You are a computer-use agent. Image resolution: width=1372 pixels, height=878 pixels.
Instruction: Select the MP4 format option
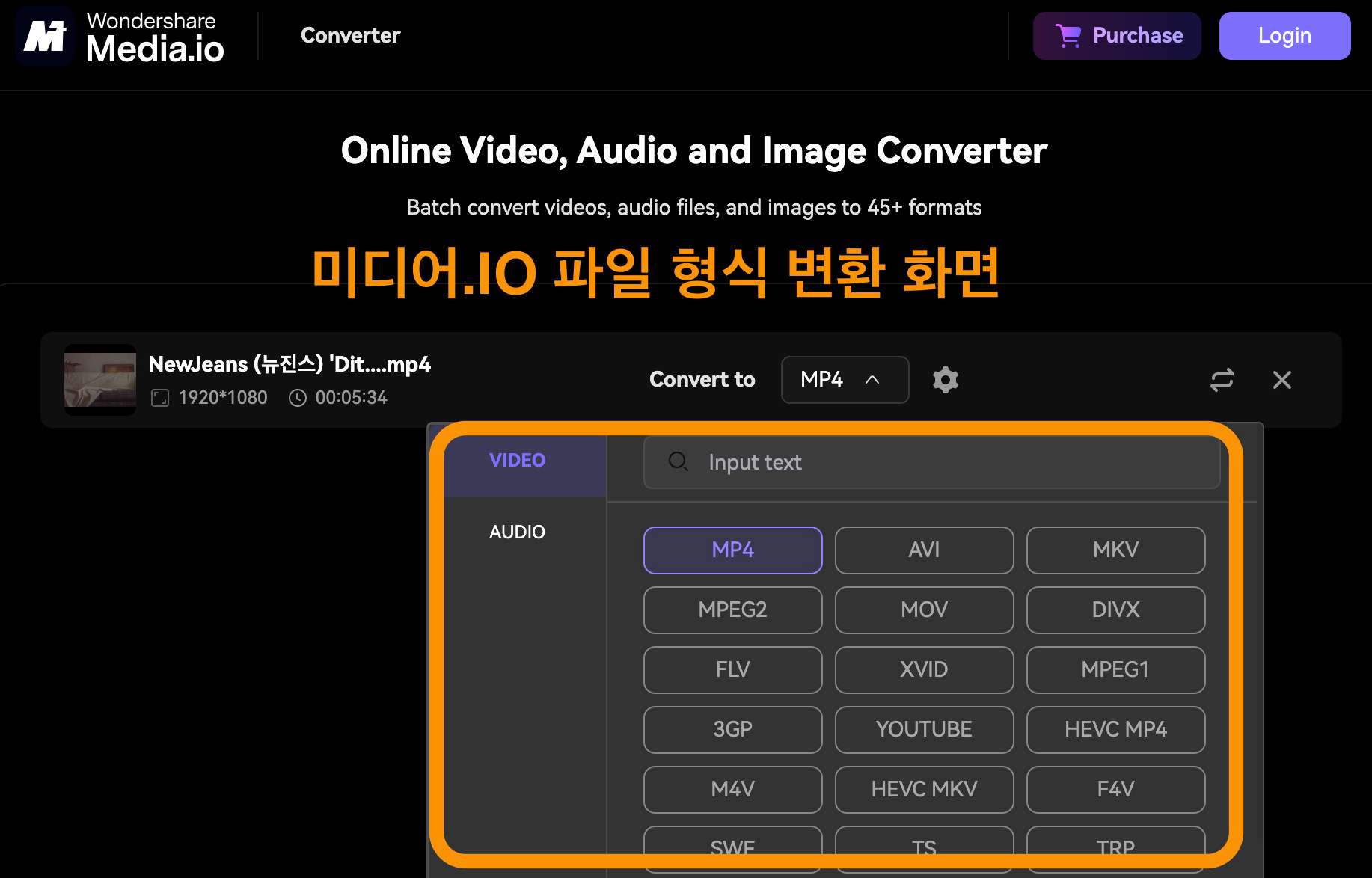[733, 550]
